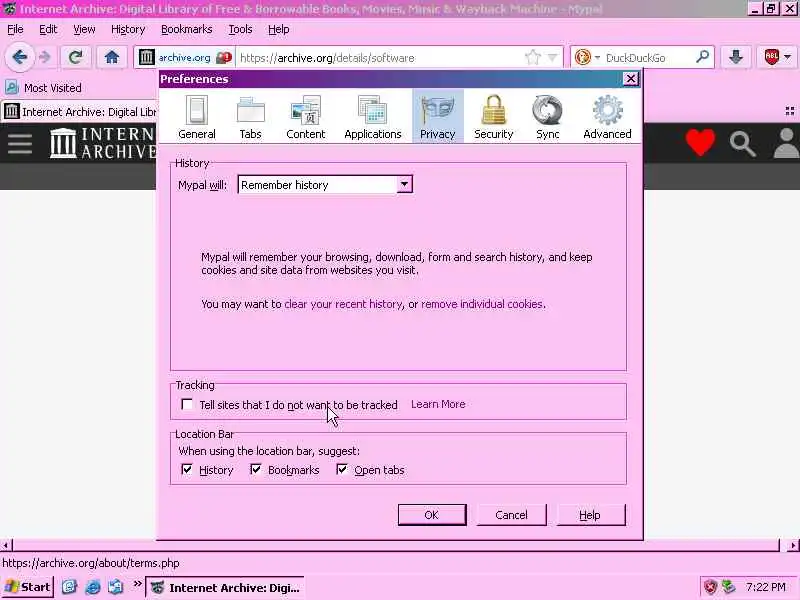Enable Tell sites not to track checkbox
This screenshot has height=600, width=800.
tap(187, 405)
